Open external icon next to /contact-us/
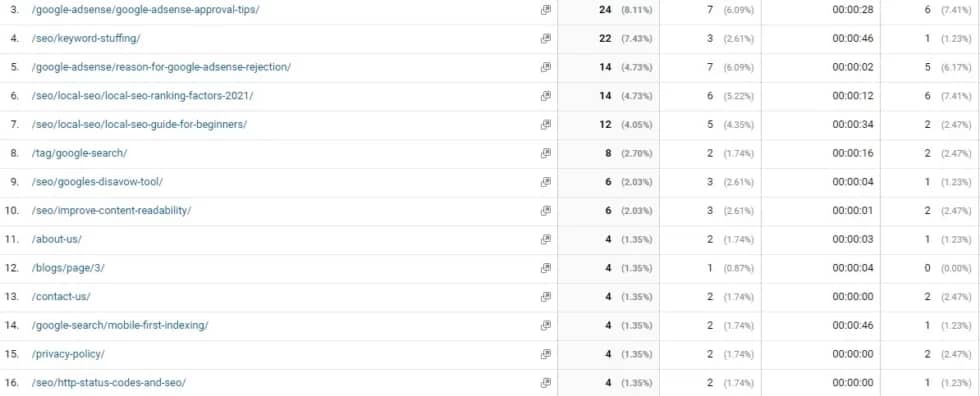The image size is (980, 396). coord(546,297)
